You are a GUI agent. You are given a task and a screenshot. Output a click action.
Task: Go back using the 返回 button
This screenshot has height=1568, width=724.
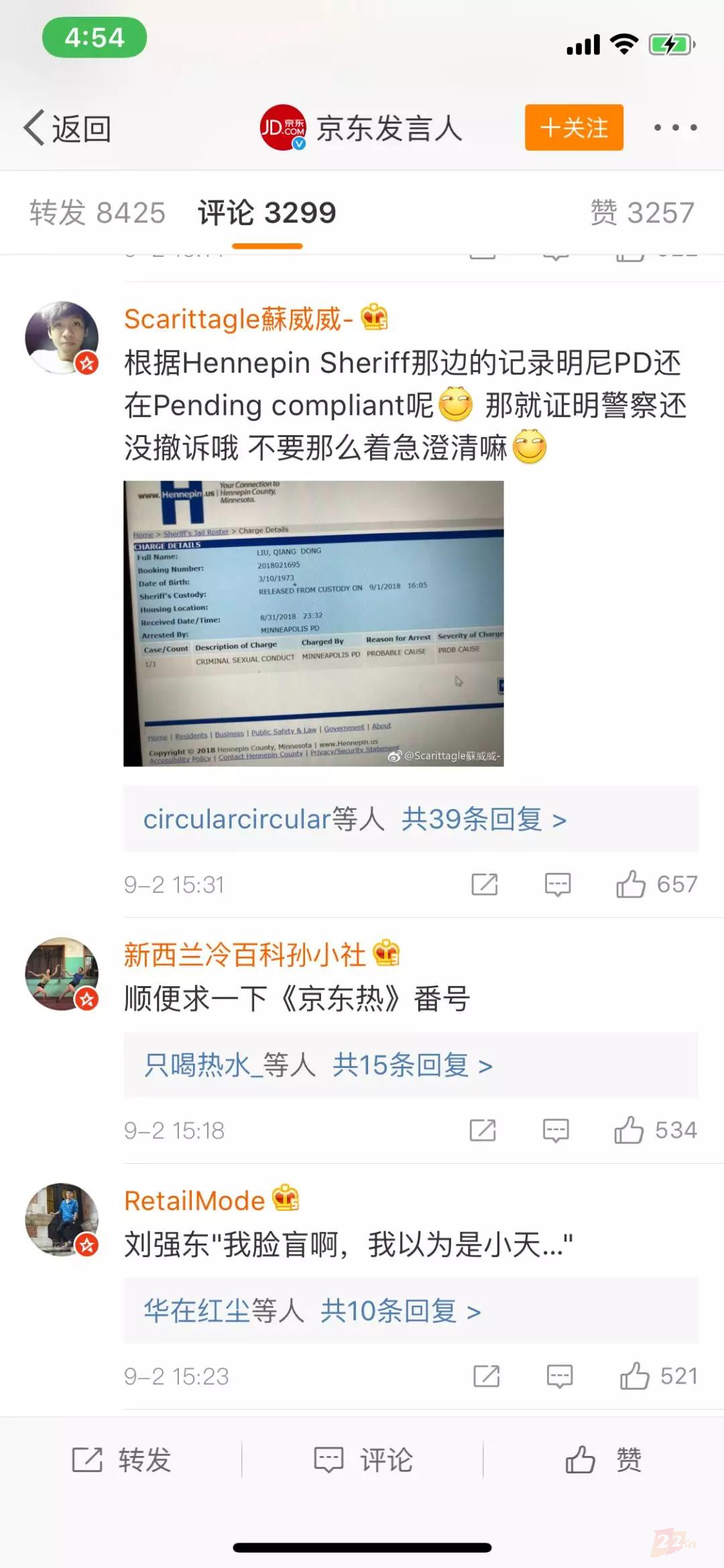click(x=67, y=127)
